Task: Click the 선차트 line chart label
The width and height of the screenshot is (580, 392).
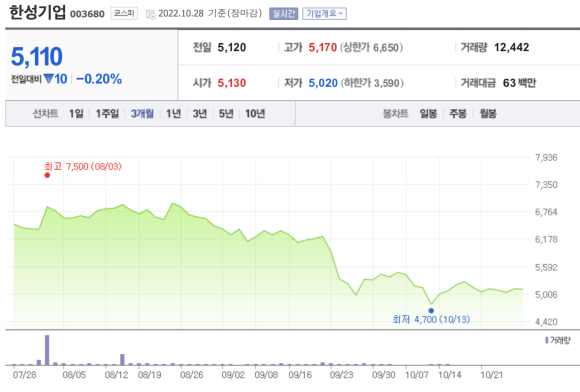Action: (x=45, y=114)
